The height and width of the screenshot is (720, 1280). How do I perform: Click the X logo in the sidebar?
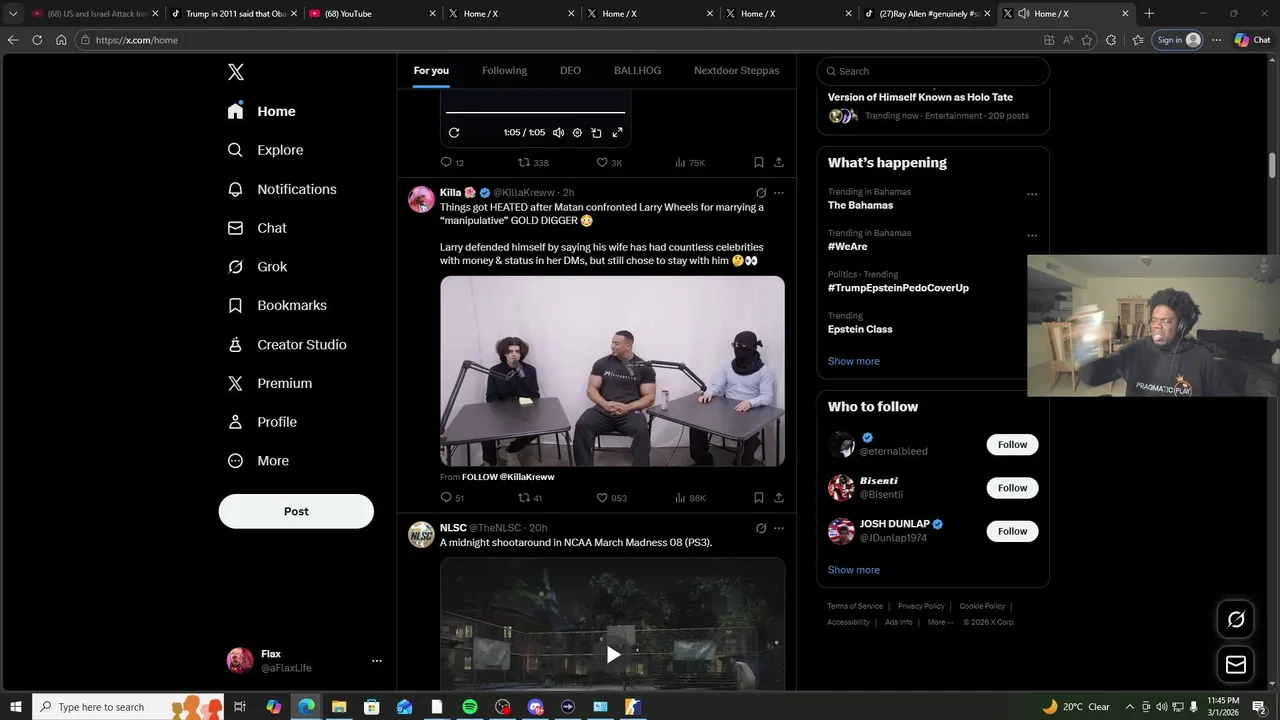point(235,72)
